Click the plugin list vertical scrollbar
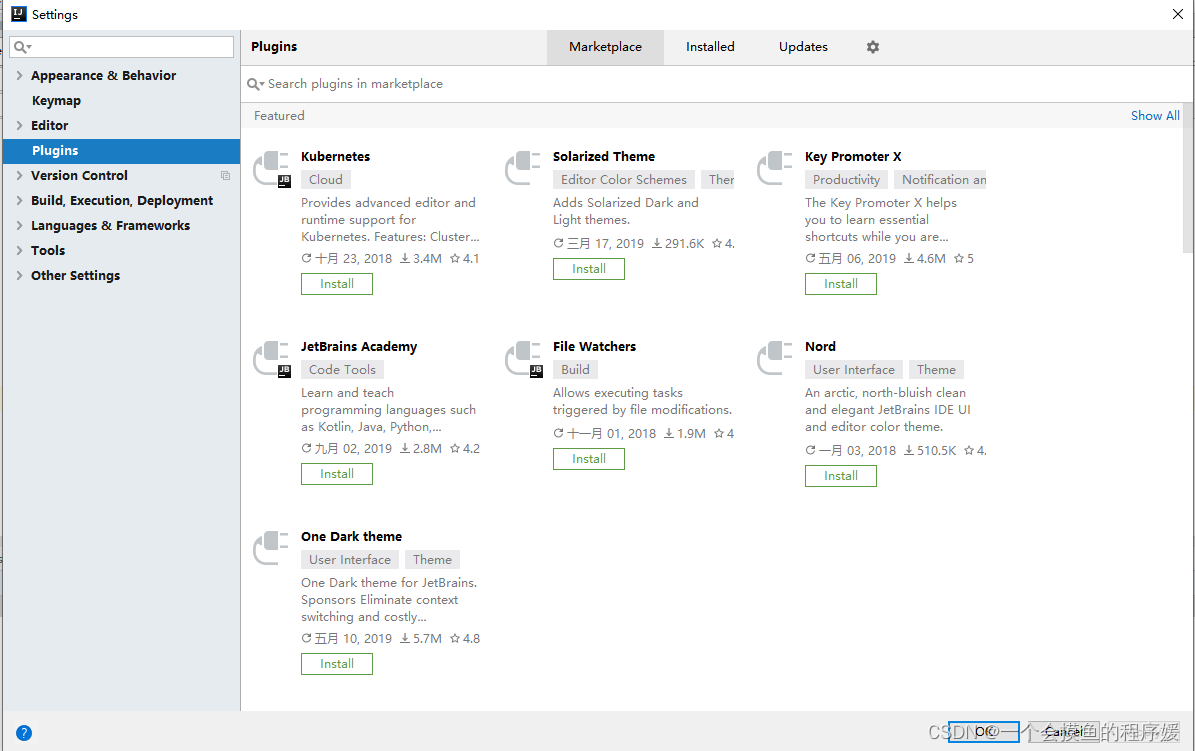Viewport: 1195px width, 751px height. tap(1188, 177)
